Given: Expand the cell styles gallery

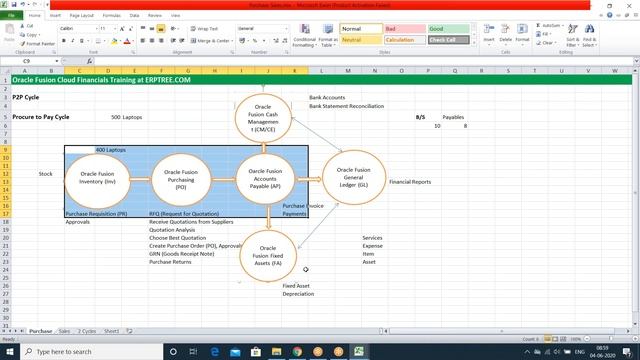Looking at the screenshot, I should (474, 43).
